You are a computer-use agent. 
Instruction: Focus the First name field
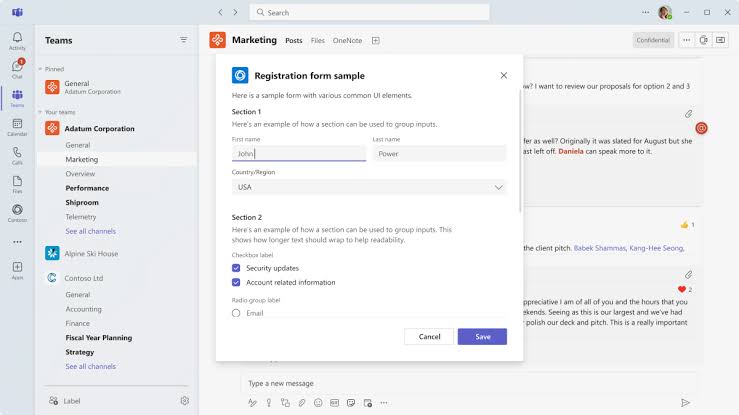point(299,154)
